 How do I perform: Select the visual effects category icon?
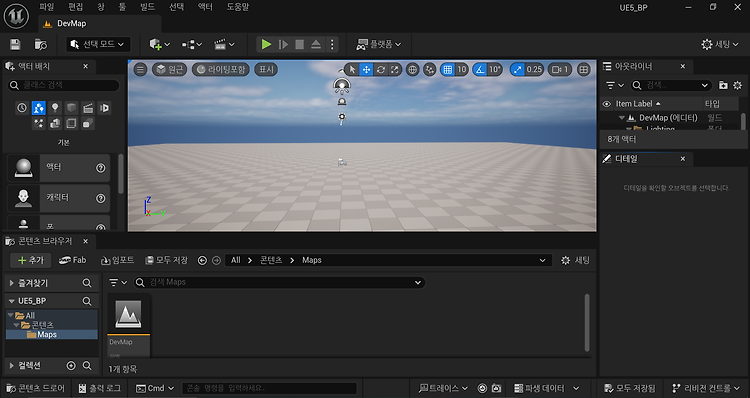pos(38,123)
